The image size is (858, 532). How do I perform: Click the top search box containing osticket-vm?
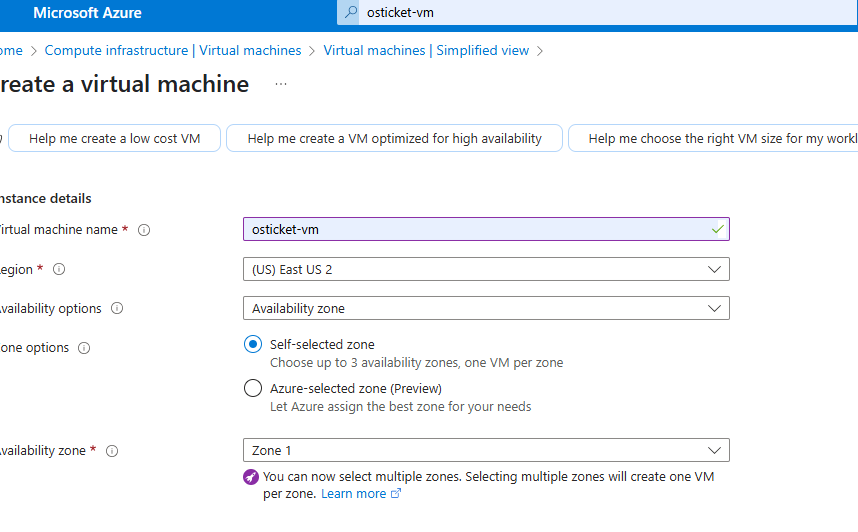pyautogui.click(x=596, y=12)
